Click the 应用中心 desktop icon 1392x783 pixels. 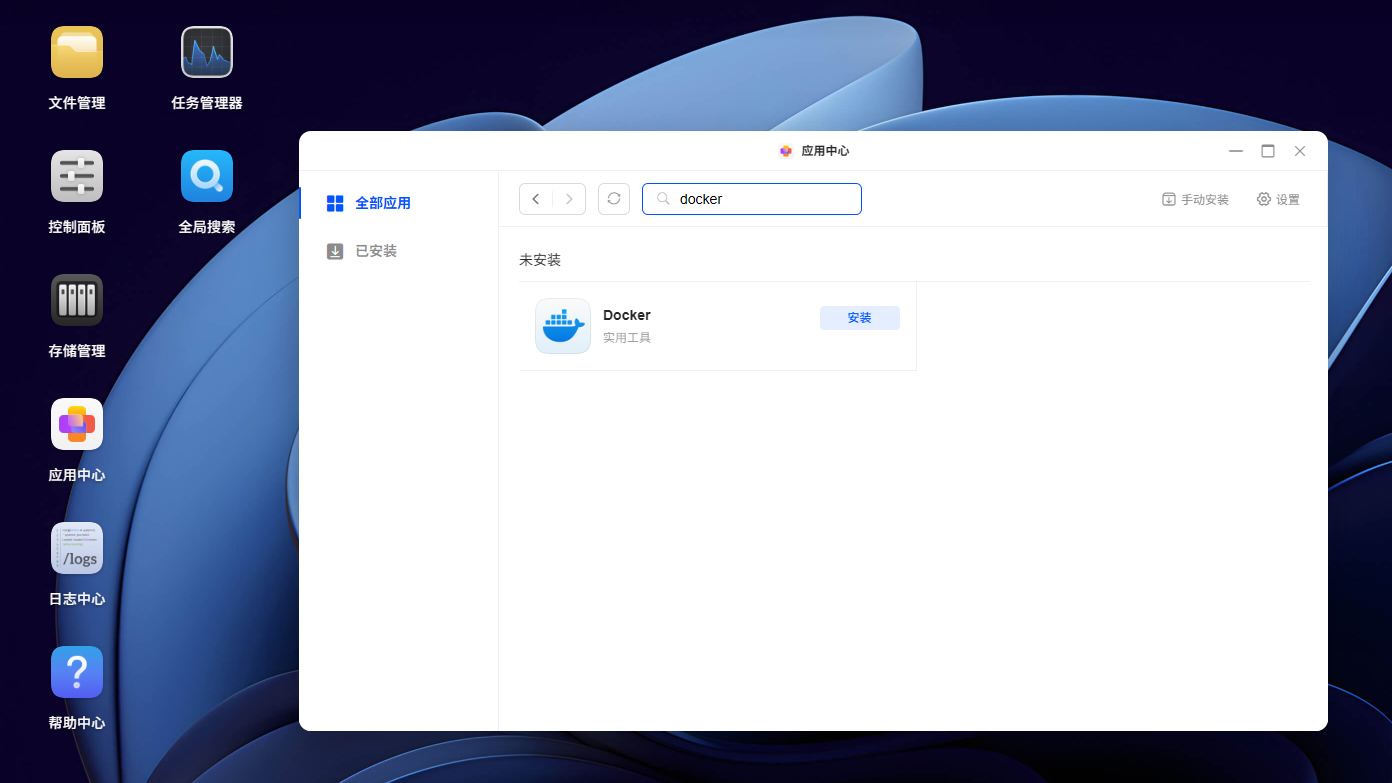pos(77,424)
